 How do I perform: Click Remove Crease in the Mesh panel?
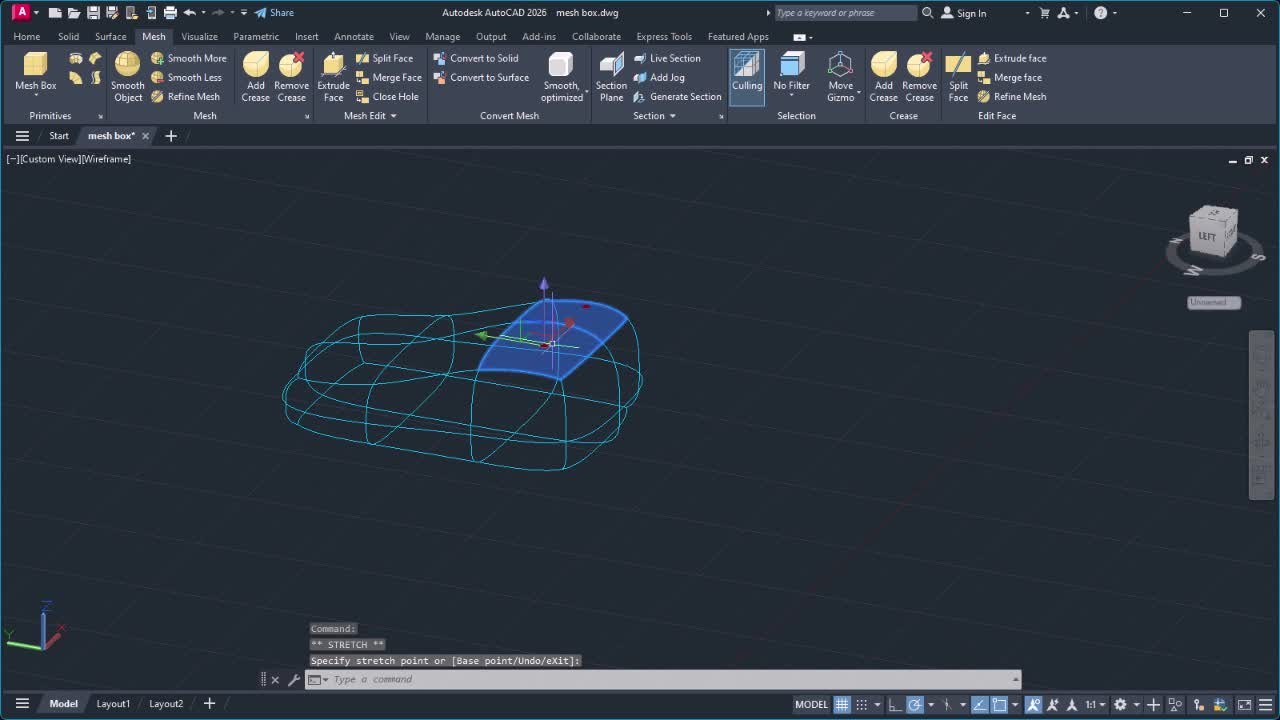[x=292, y=76]
